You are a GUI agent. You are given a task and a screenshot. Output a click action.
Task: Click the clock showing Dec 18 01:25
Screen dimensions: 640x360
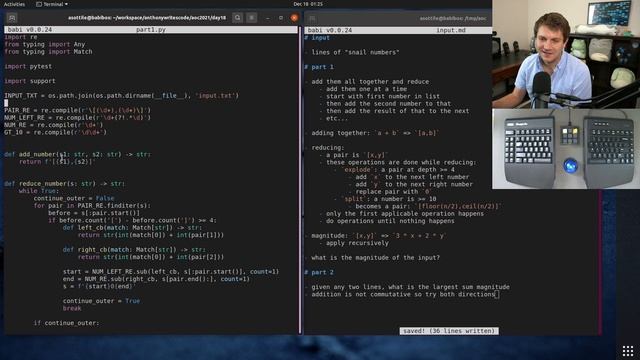308,4
